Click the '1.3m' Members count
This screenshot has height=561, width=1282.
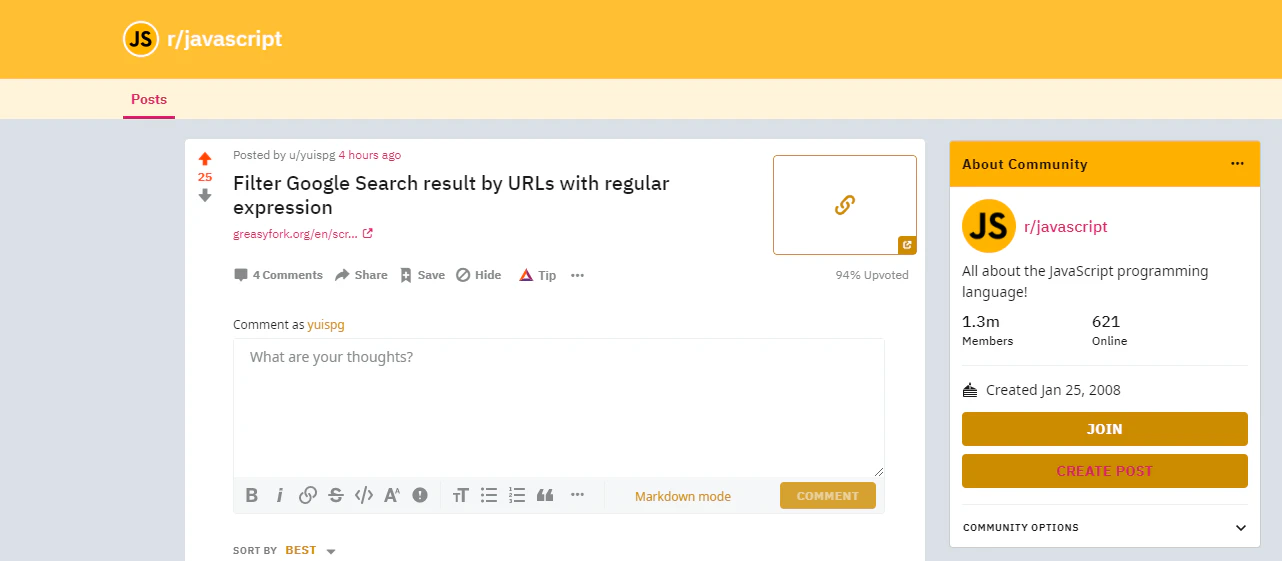coord(981,322)
